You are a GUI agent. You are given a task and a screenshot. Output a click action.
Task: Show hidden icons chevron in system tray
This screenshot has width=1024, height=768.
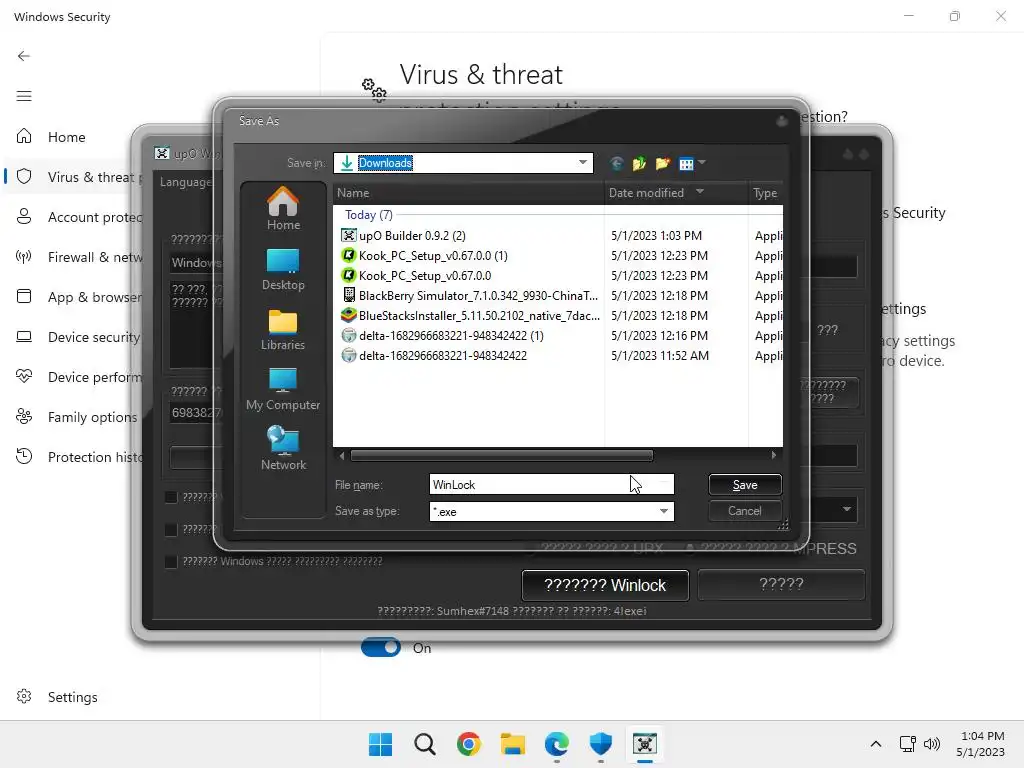[x=876, y=744]
